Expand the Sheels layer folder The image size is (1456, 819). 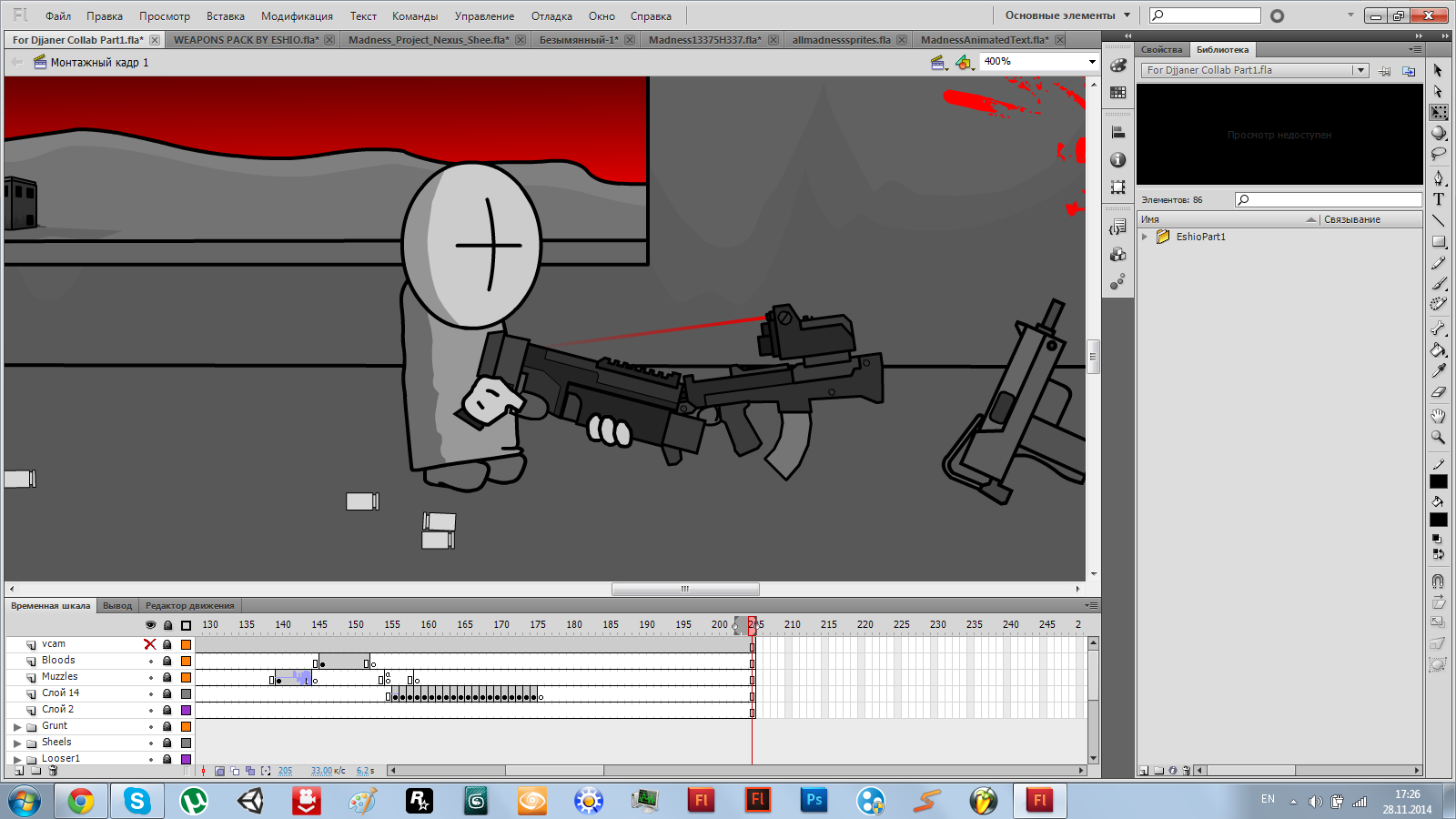pyautogui.click(x=17, y=743)
